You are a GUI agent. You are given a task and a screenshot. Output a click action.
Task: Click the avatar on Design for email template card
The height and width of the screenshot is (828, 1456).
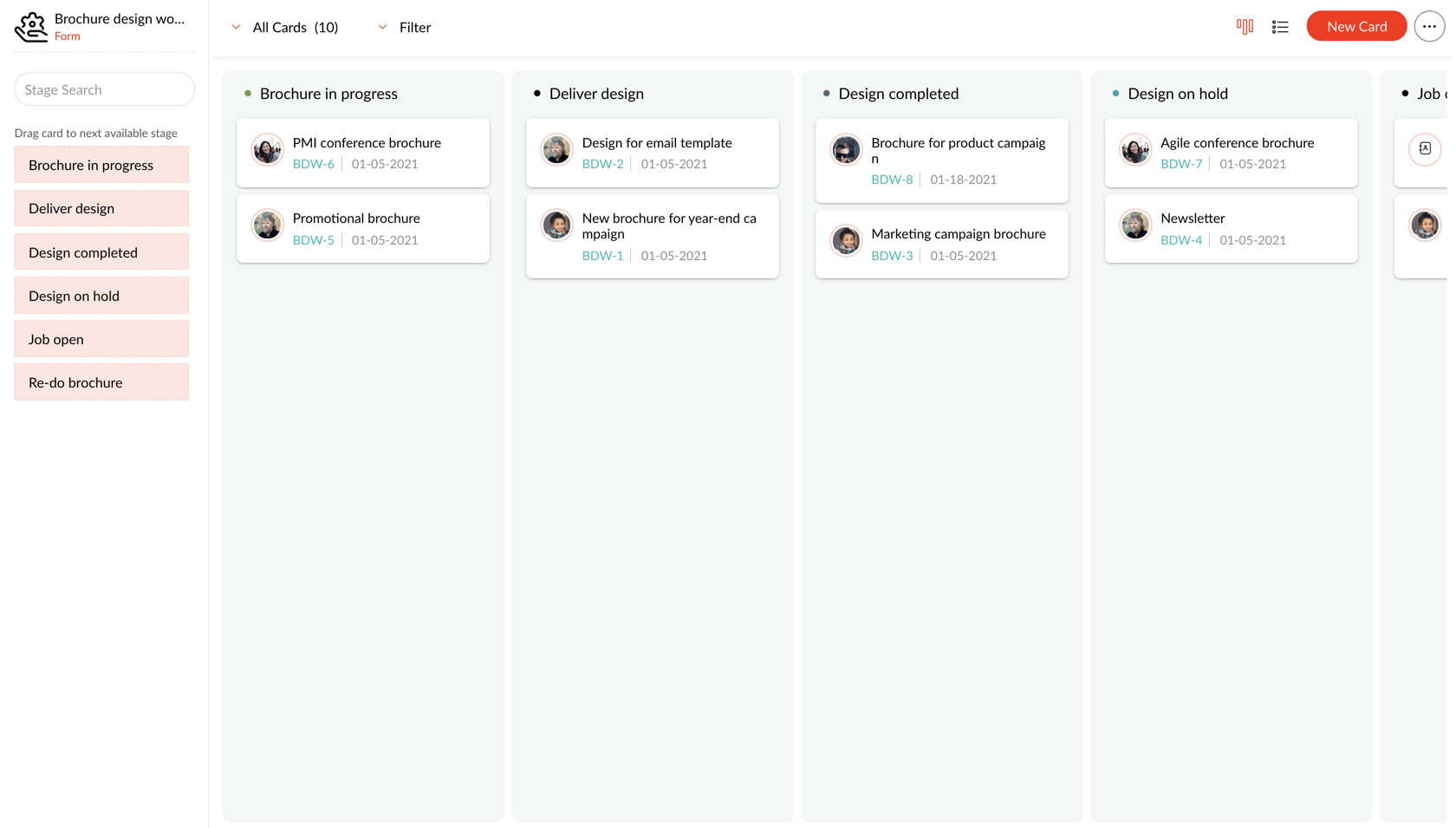point(556,150)
